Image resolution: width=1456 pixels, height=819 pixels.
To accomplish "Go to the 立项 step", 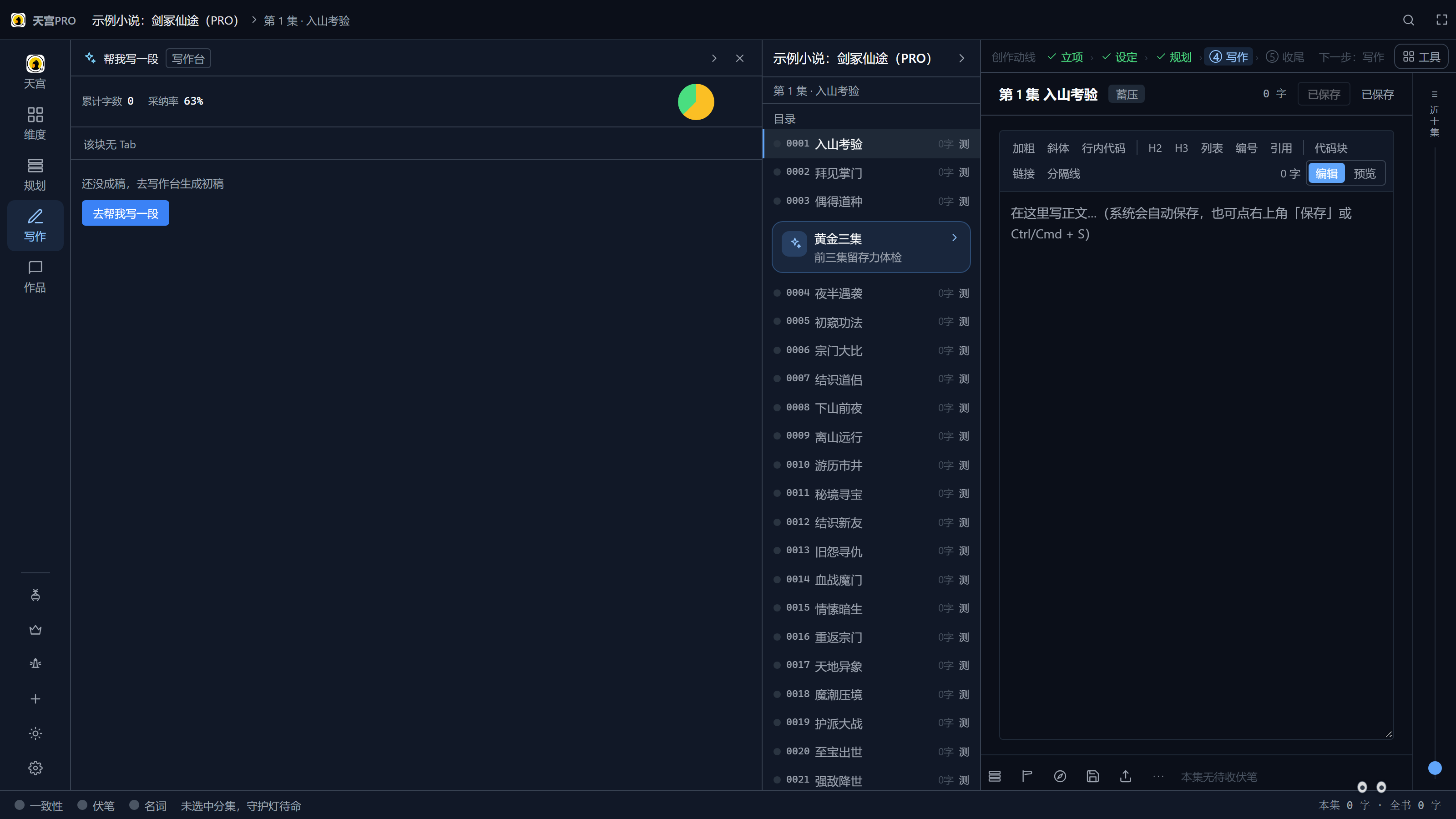I will point(1066,57).
